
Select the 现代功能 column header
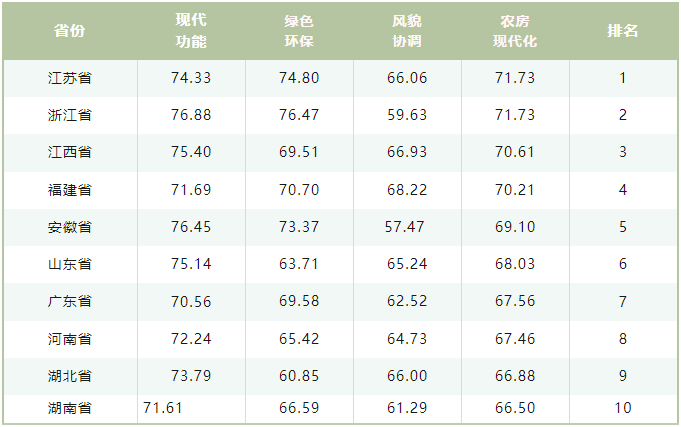(191, 31)
